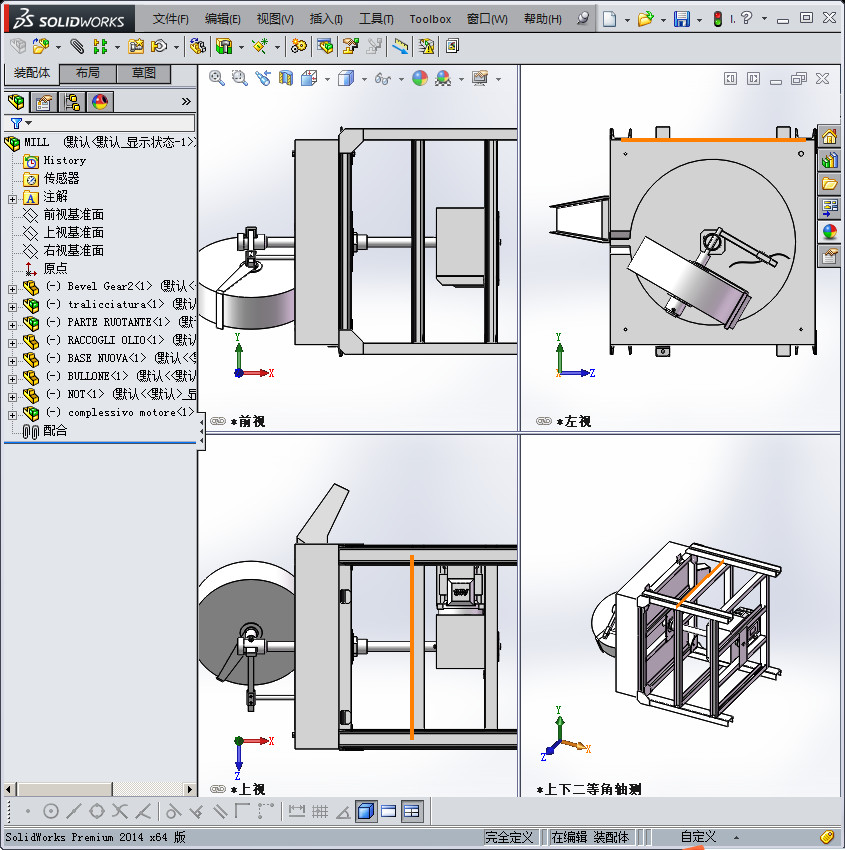Viewport: 845px width, 850px height.
Task: Click the Reference Geometry icon
Action: point(260,47)
